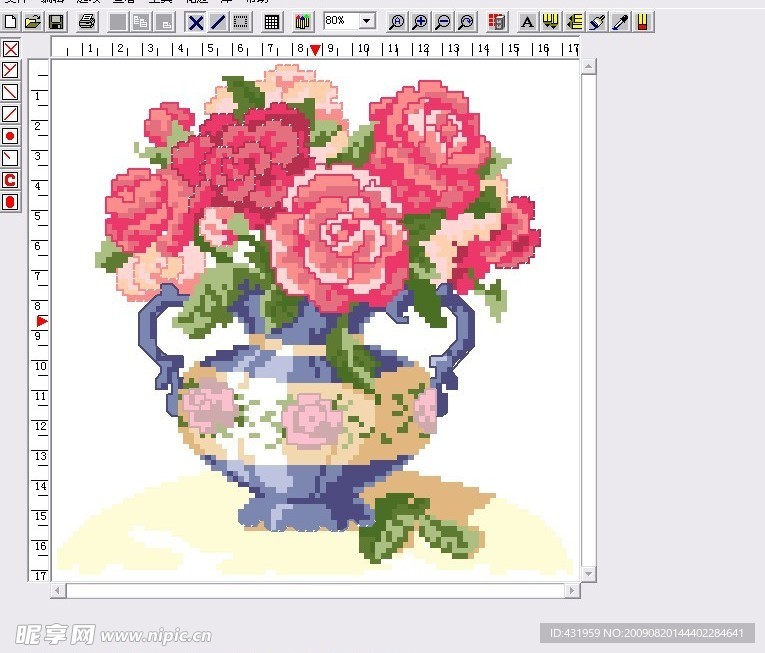
Task: Print the cross-stitch pattern
Action: [87, 22]
